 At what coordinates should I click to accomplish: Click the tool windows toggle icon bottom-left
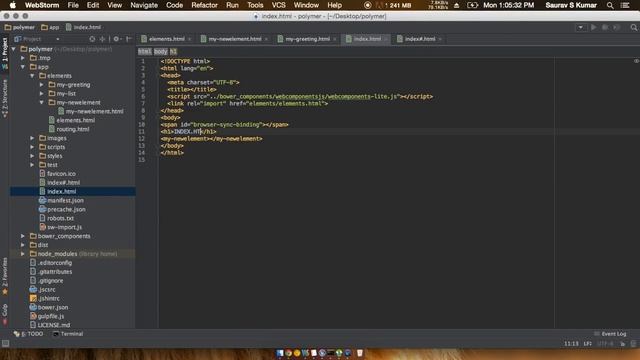5,344
